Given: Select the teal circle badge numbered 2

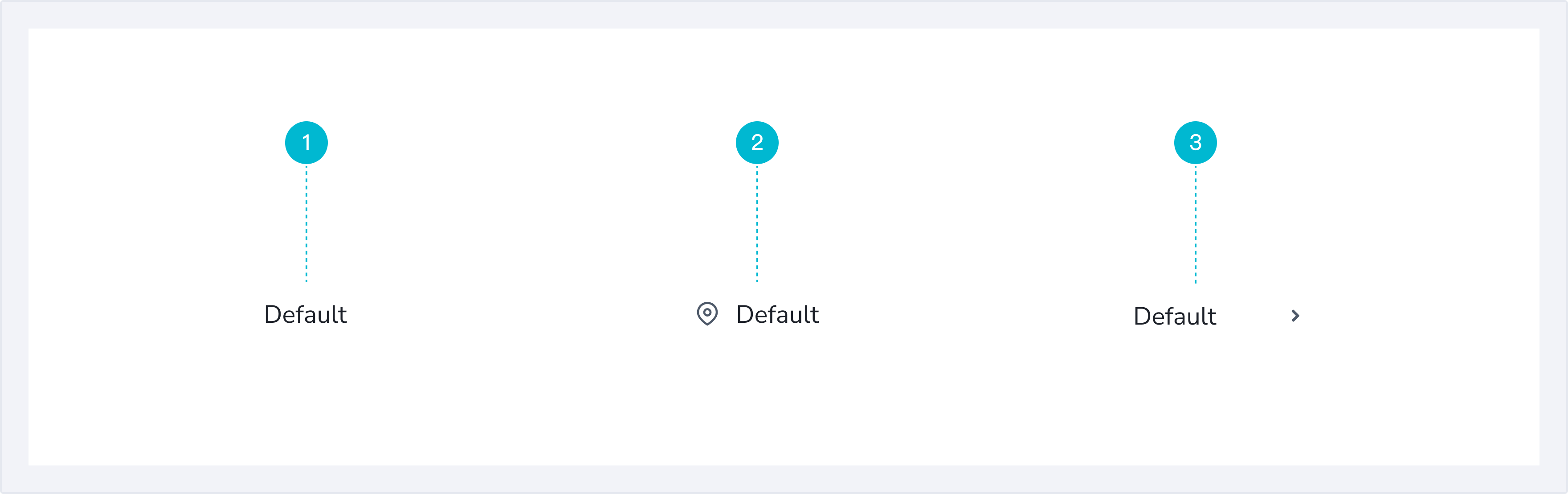Looking at the screenshot, I should (757, 143).
